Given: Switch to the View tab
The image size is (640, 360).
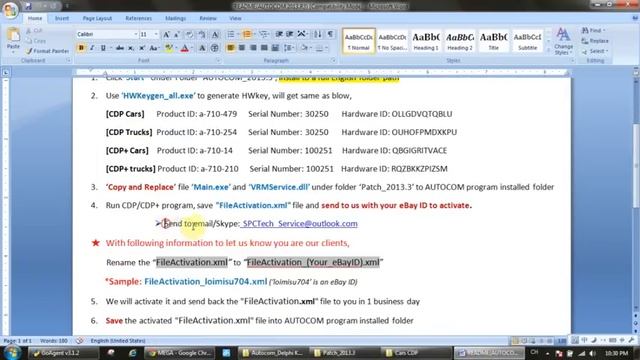Looking at the screenshot, I should pos(235,18).
